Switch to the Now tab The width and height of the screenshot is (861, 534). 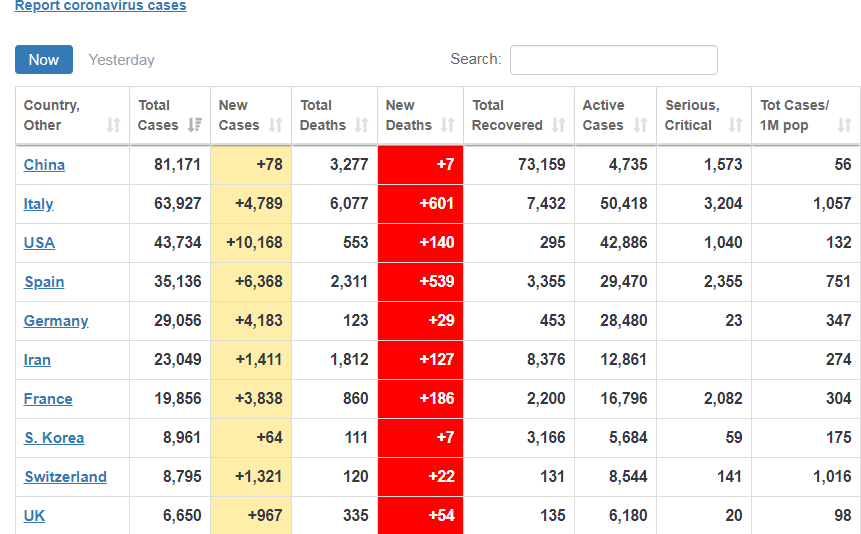43,60
